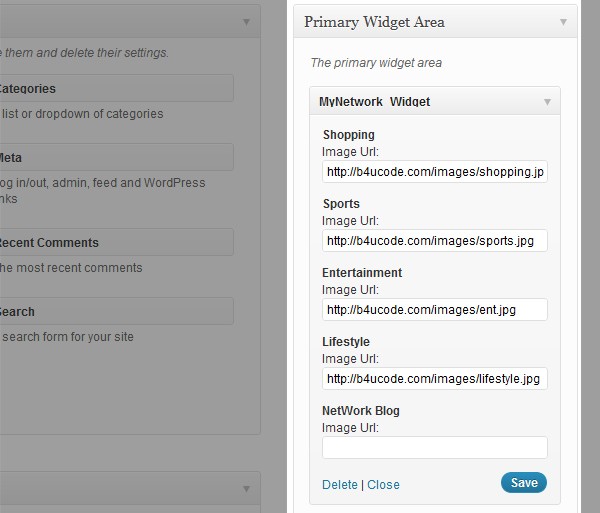Expand the top-left panel arrow
Screen dimensions: 600x513
pos(246,22)
